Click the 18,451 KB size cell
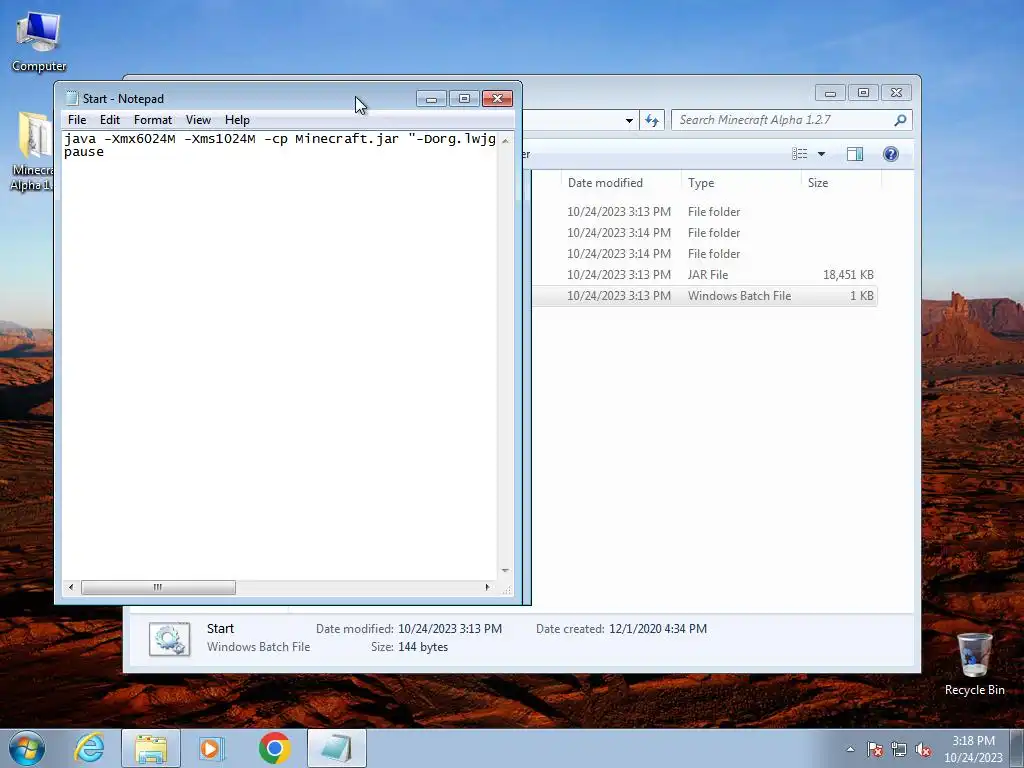Screen dimensions: 1024x768 [x=848, y=275]
